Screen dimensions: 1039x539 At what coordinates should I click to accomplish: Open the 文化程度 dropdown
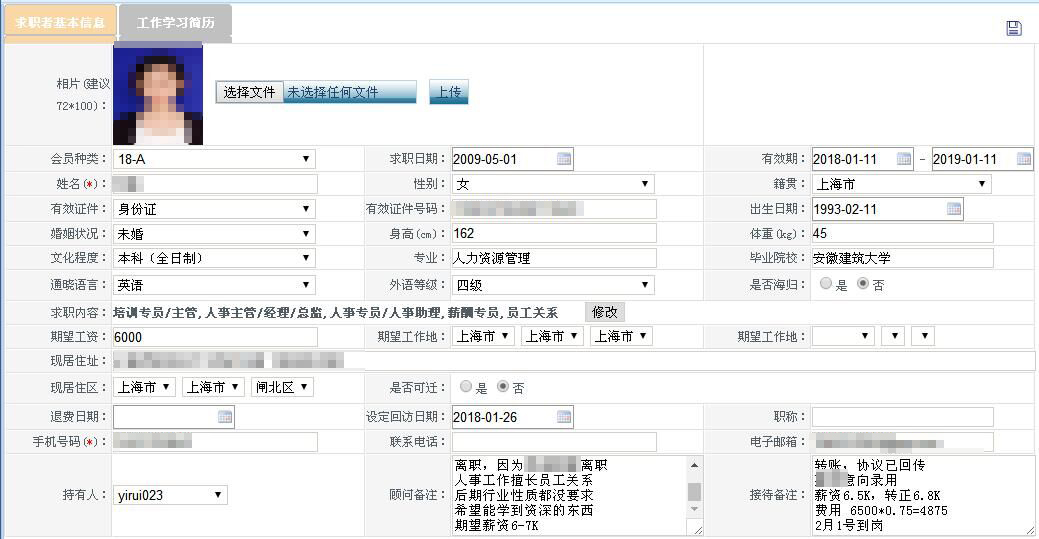coord(214,259)
